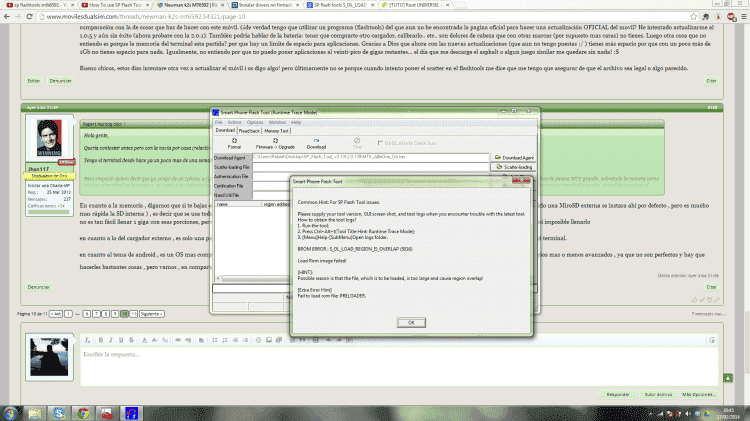Image resolution: width=750 pixels, height=421 pixels.
Task: Open the Action menu in Flash Tool
Action: [x=234, y=122]
